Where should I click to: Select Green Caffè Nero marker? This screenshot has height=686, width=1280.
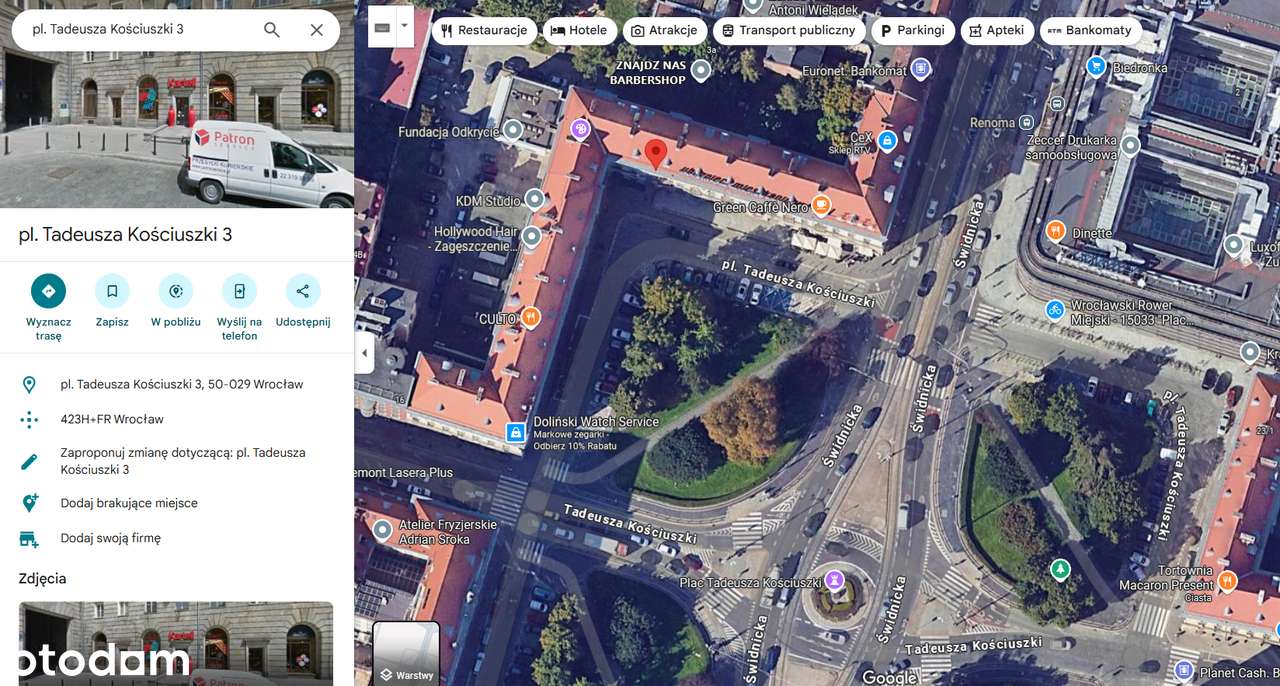[821, 206]
